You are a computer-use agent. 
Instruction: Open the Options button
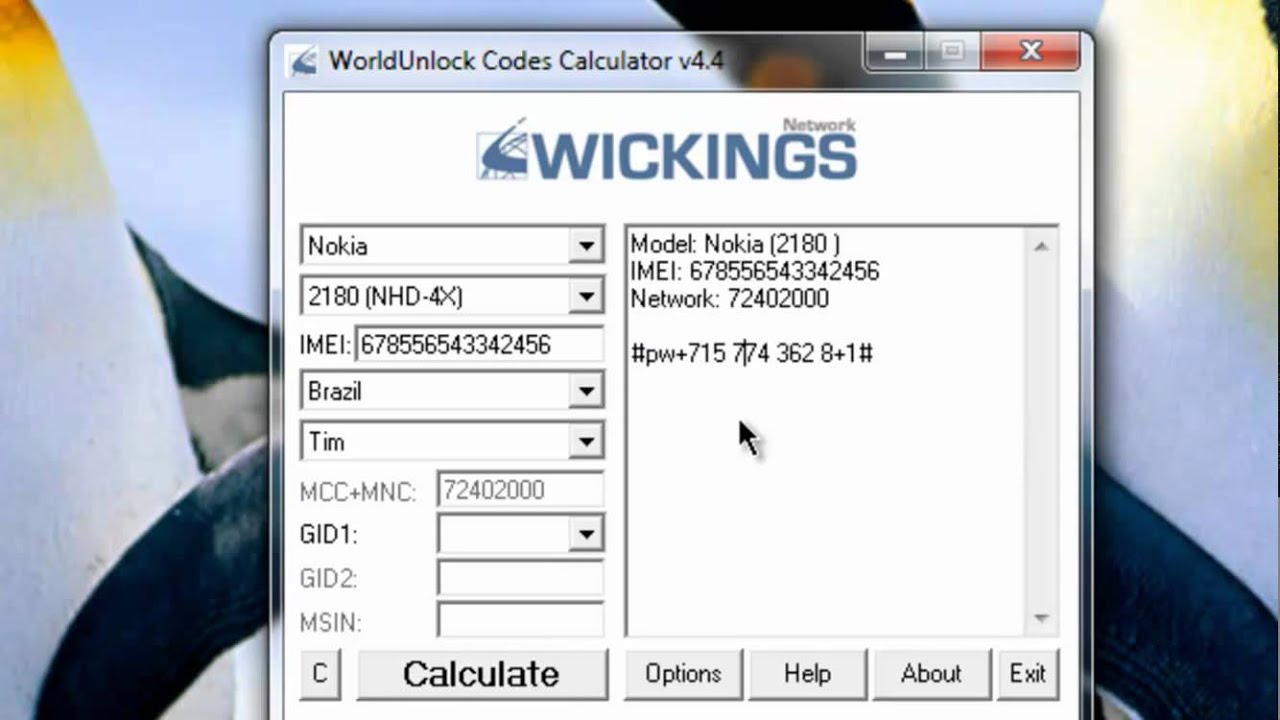tap(683, 674)
